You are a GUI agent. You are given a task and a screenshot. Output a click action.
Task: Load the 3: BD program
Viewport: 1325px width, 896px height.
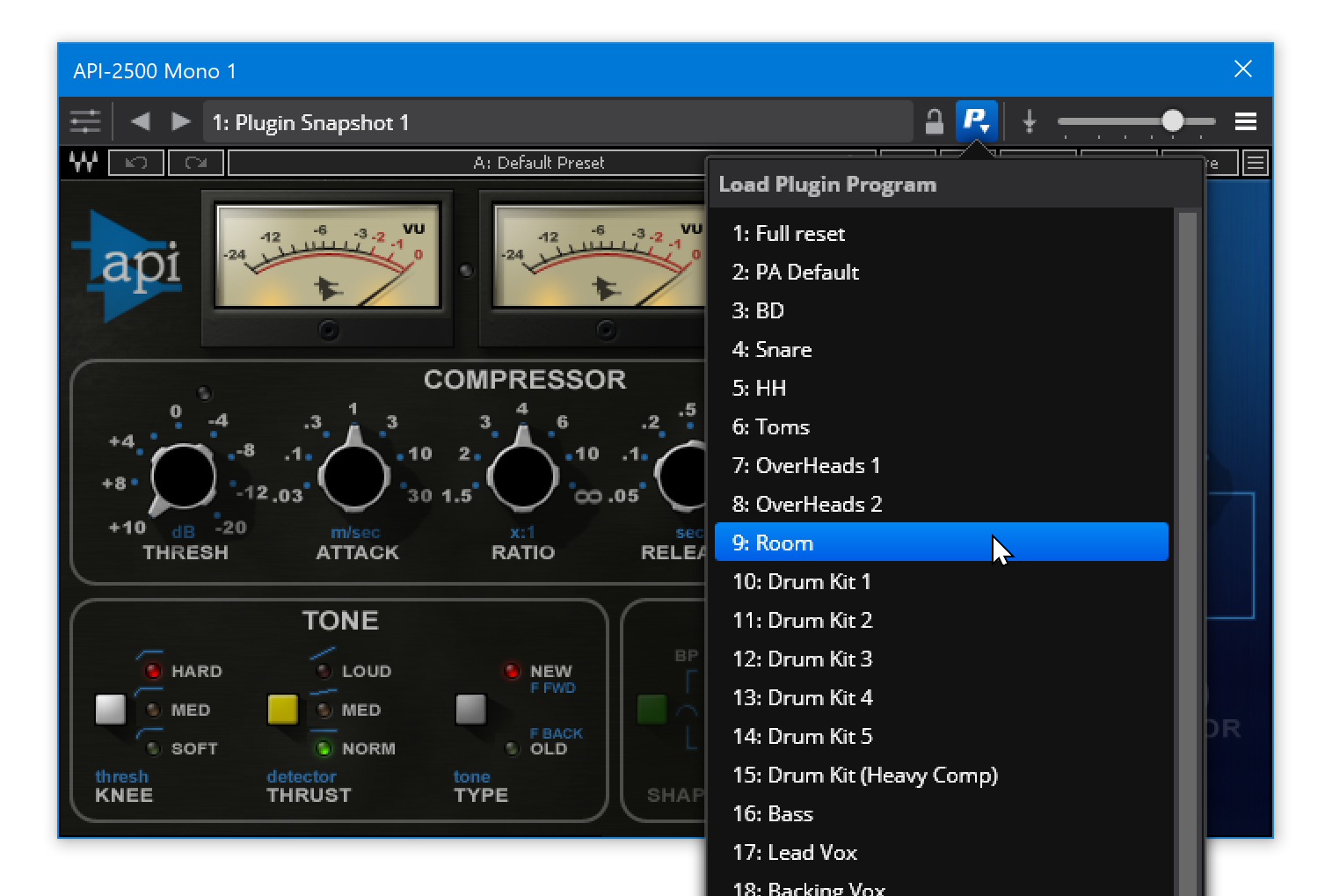coord(942,311)
